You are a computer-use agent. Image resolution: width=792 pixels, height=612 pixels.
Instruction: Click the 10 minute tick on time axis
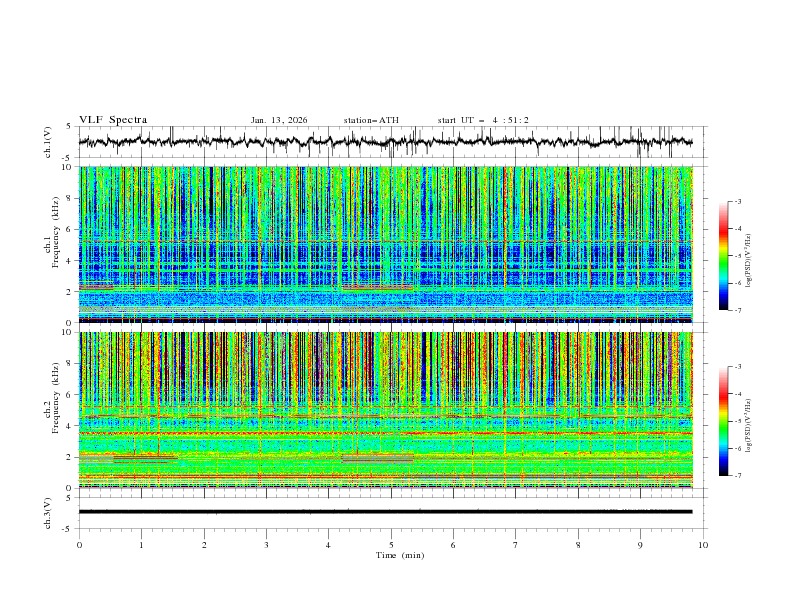[x=703, y=545]
